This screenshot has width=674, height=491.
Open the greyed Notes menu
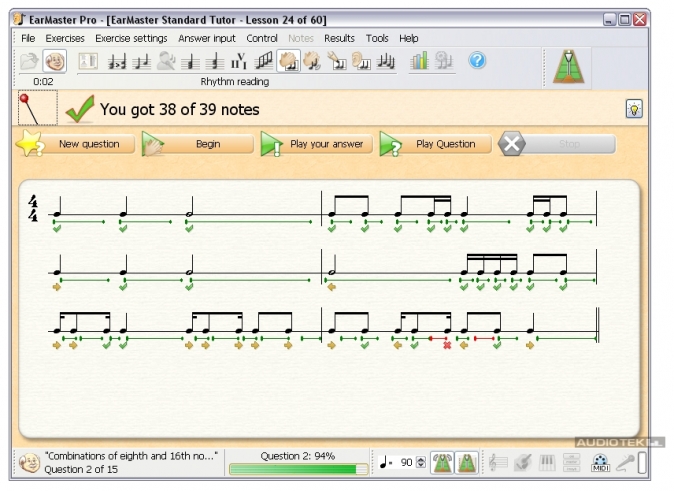[301, 38]
